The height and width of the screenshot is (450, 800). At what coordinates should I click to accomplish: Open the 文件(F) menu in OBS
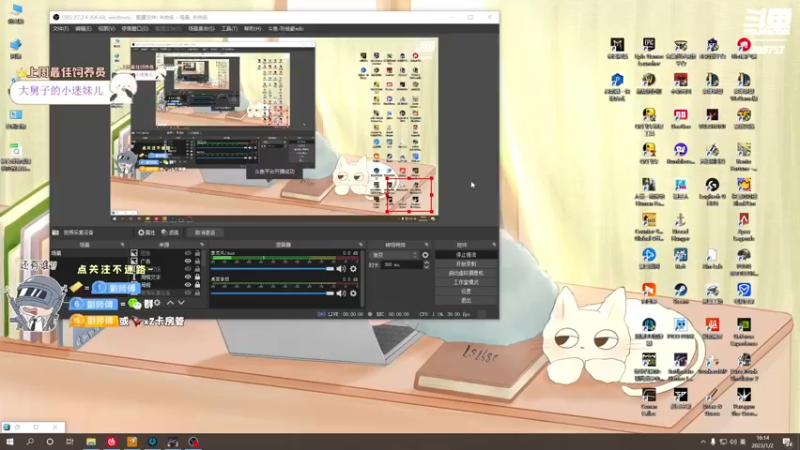60,29
